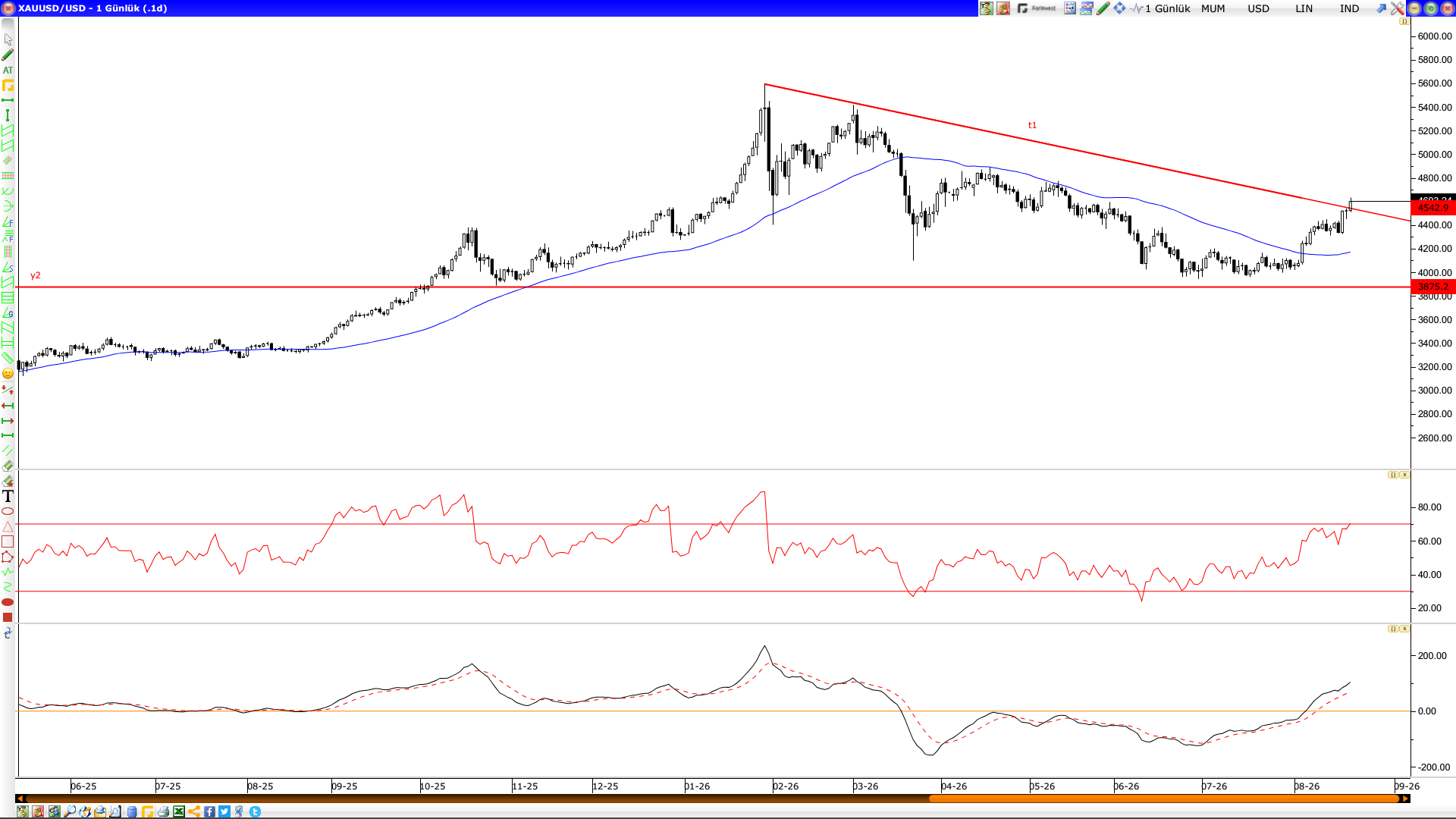Open the IND indicators menu
Viewport: 1456px width, 819px height.
pyautogui.click(x=1350, y=8)
